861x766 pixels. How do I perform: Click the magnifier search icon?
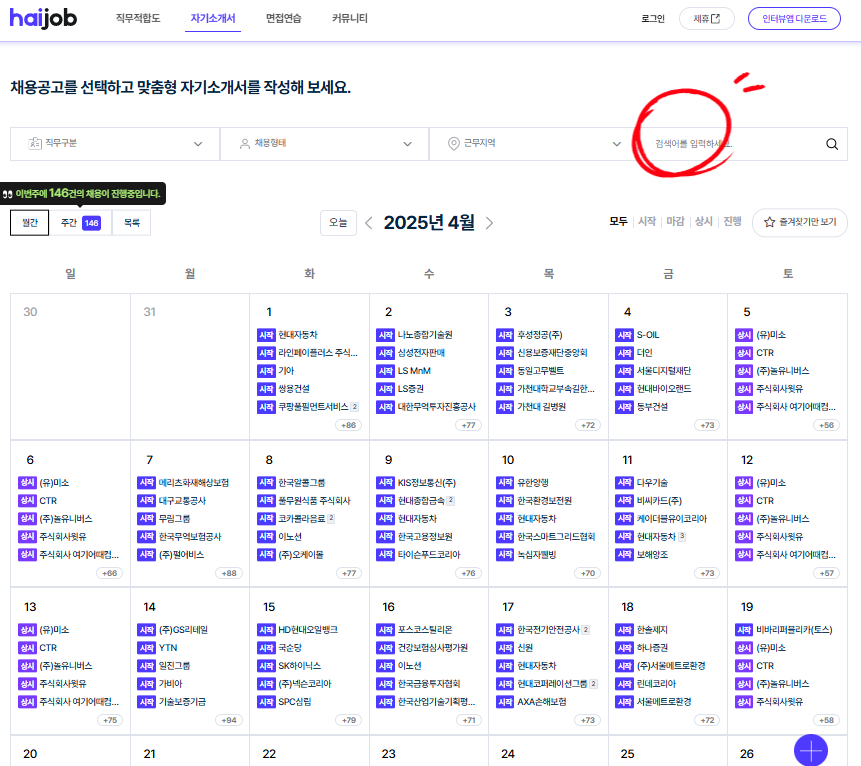[832, 144]
